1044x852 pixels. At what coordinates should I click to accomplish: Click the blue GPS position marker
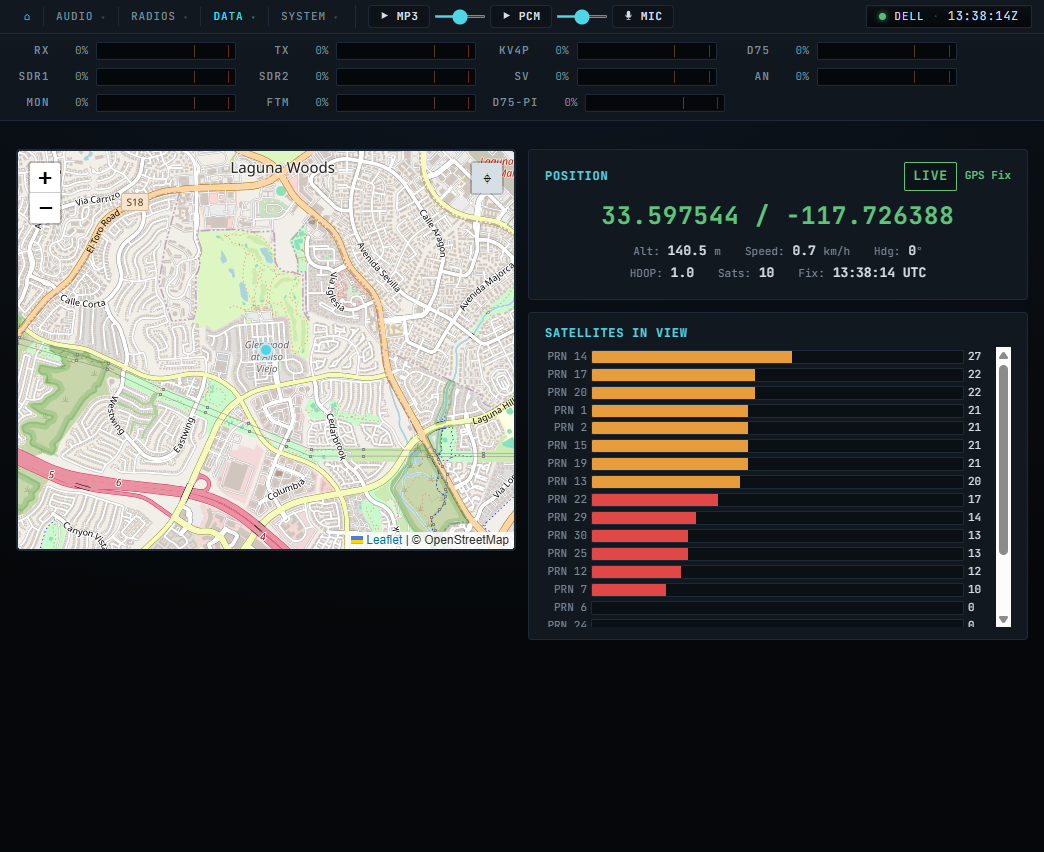point(266,349)
